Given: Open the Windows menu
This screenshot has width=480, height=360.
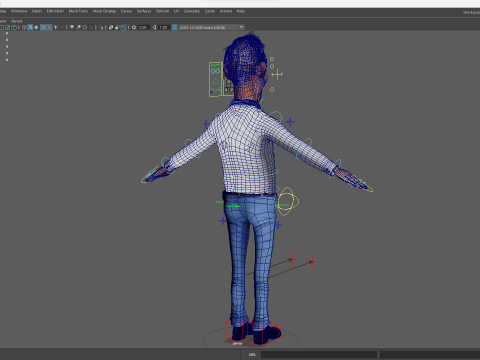Looking at the screenshot, I should (19, 11).
